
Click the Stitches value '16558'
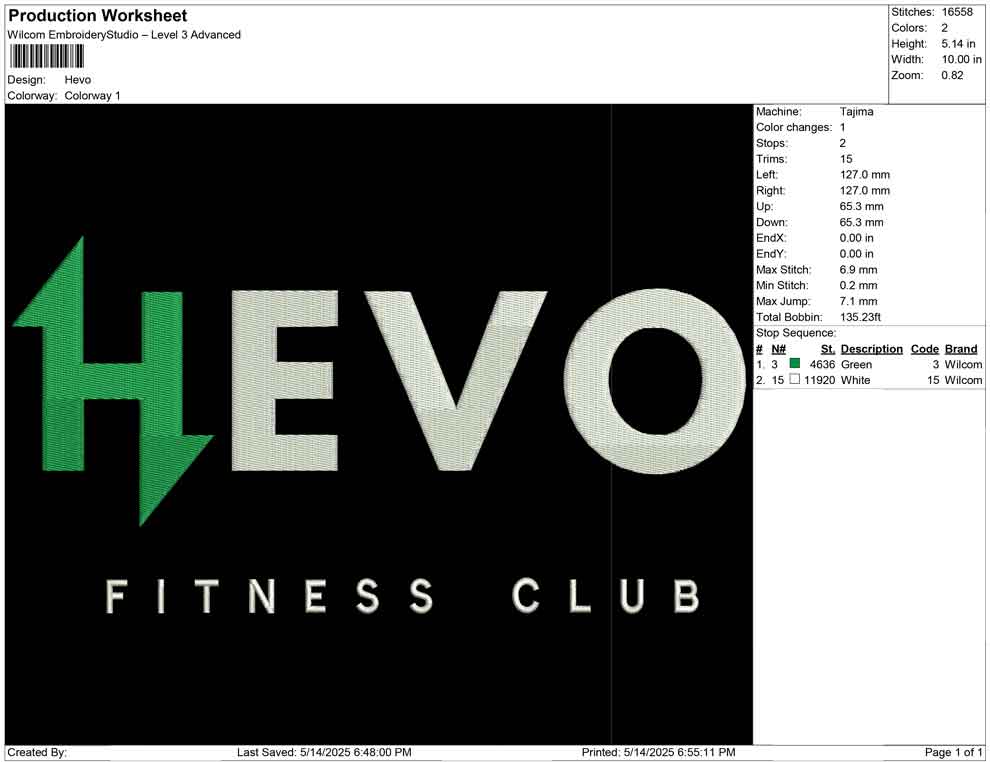957,12
